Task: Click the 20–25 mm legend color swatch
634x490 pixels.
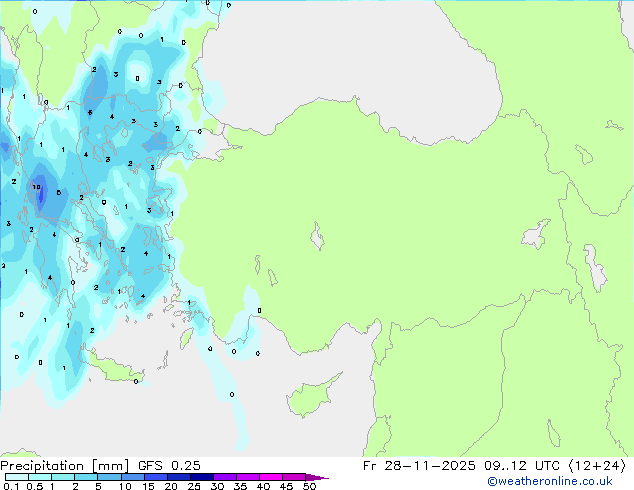Action: pos(178,477)
